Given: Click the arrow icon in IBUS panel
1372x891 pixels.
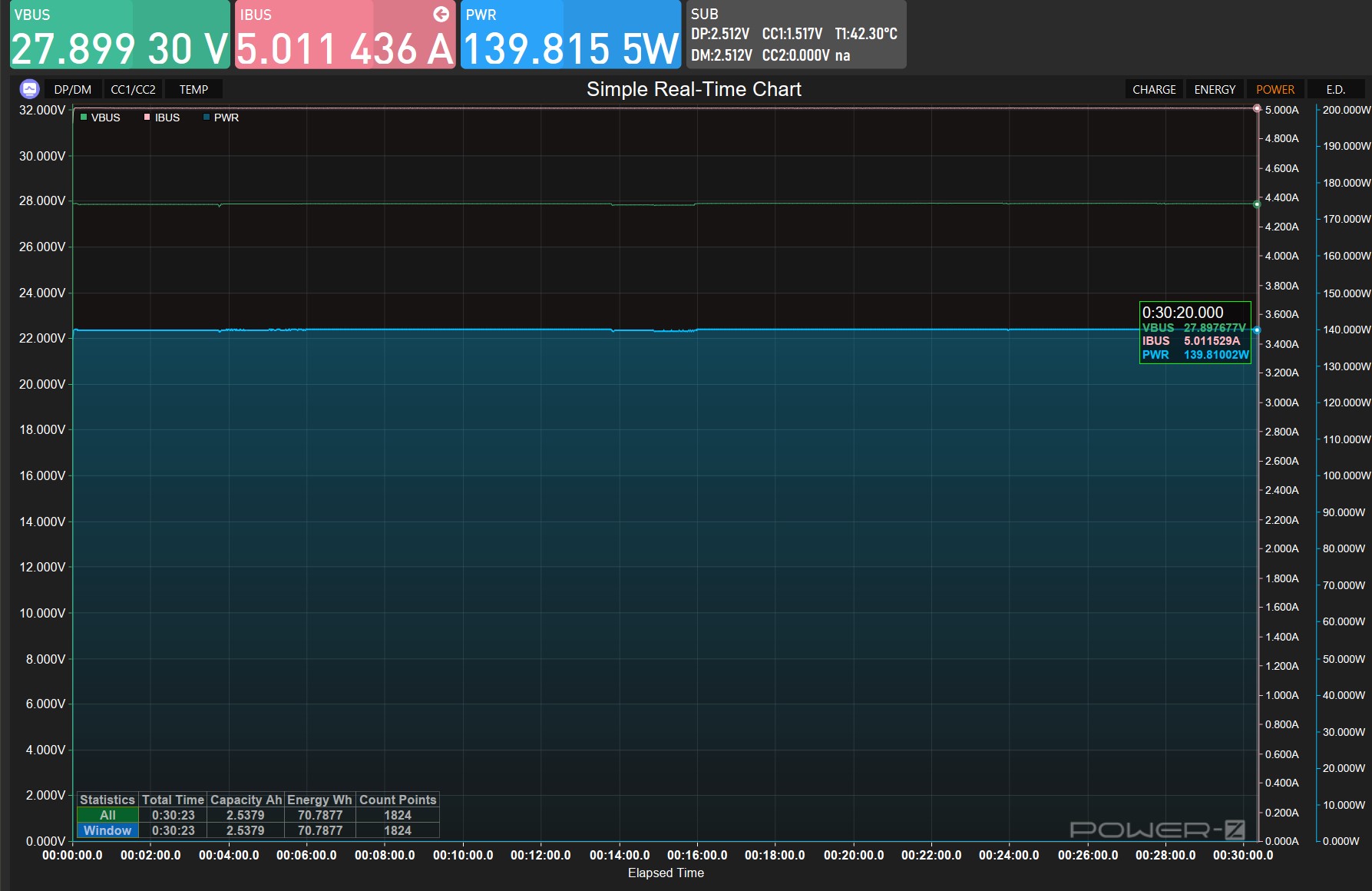Looking at the screenshot, I should pyautogui.click(x=441, y=14).
